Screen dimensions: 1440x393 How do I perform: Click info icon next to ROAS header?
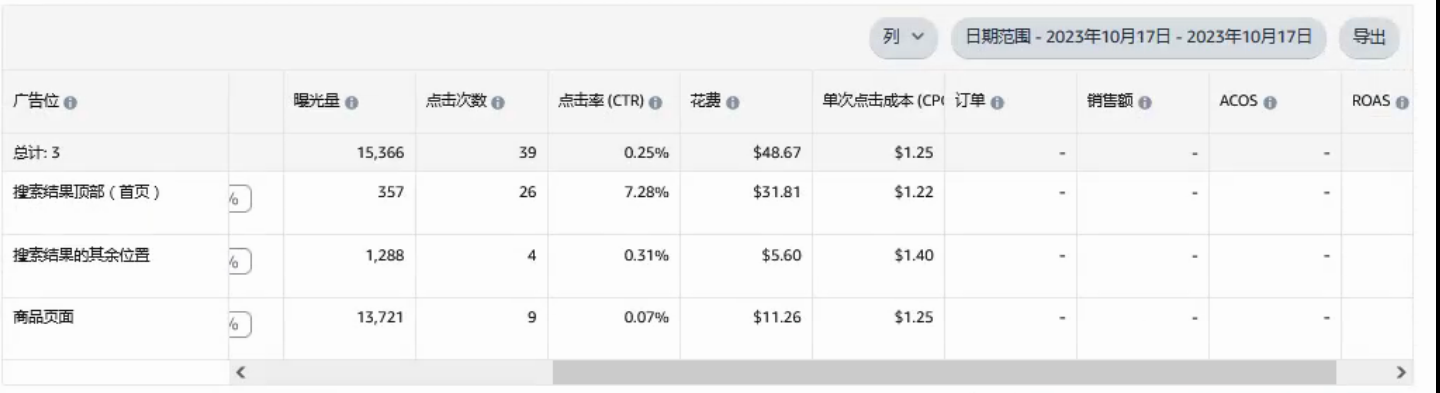point(1402,103)
